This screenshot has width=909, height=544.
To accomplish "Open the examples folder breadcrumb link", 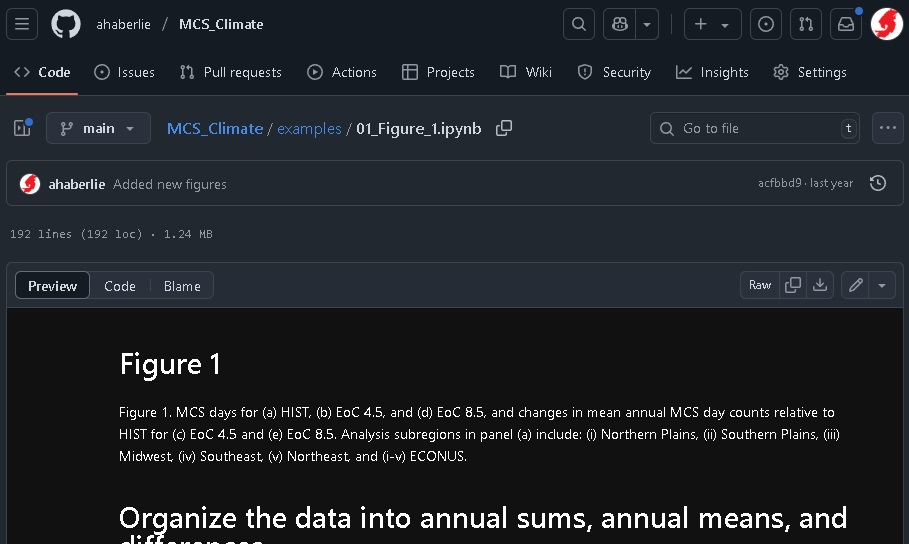I will pyautogui.click(x=309, y=128).
